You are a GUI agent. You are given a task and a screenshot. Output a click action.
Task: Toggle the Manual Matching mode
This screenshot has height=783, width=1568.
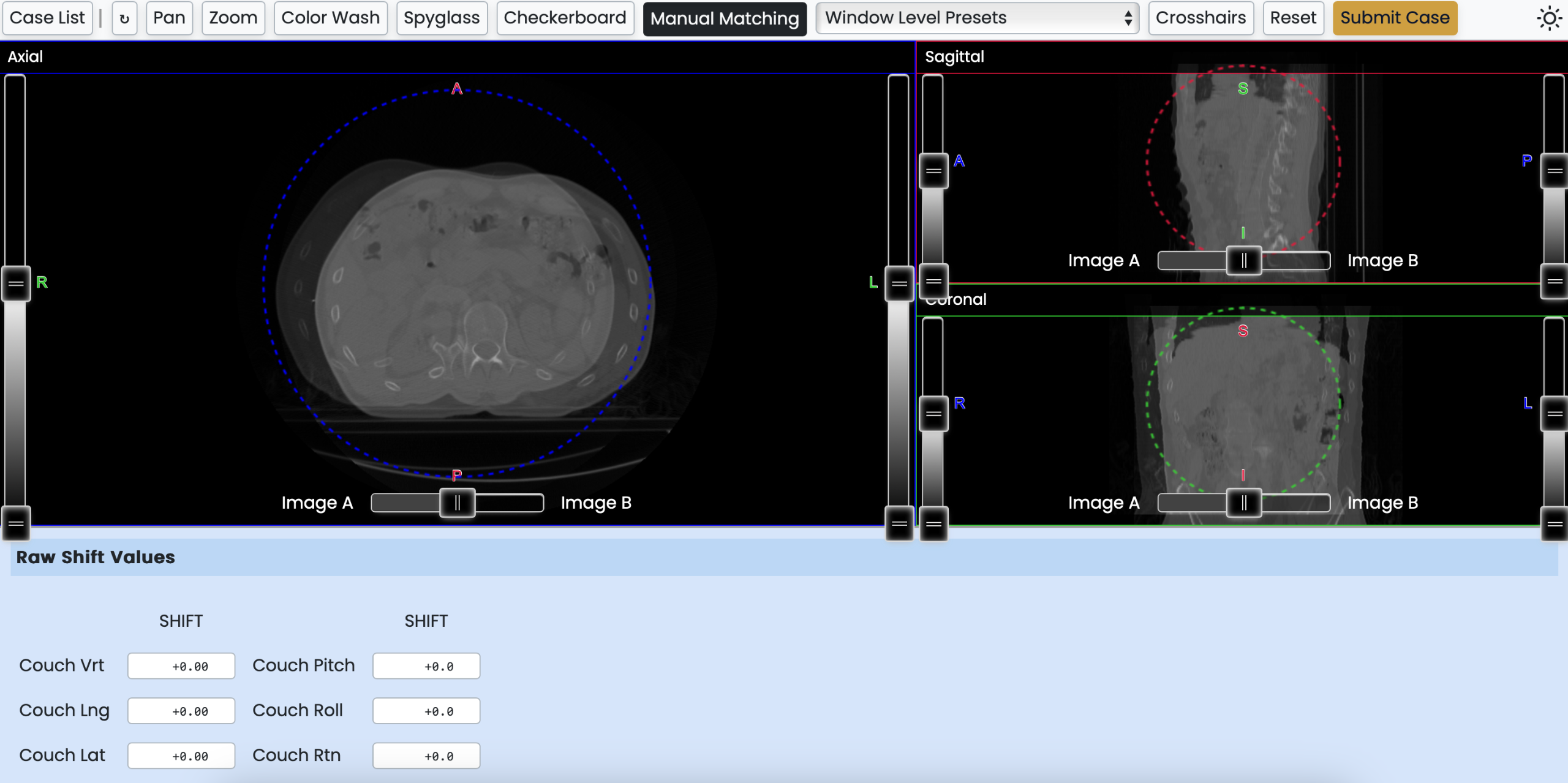pos(725,18)
